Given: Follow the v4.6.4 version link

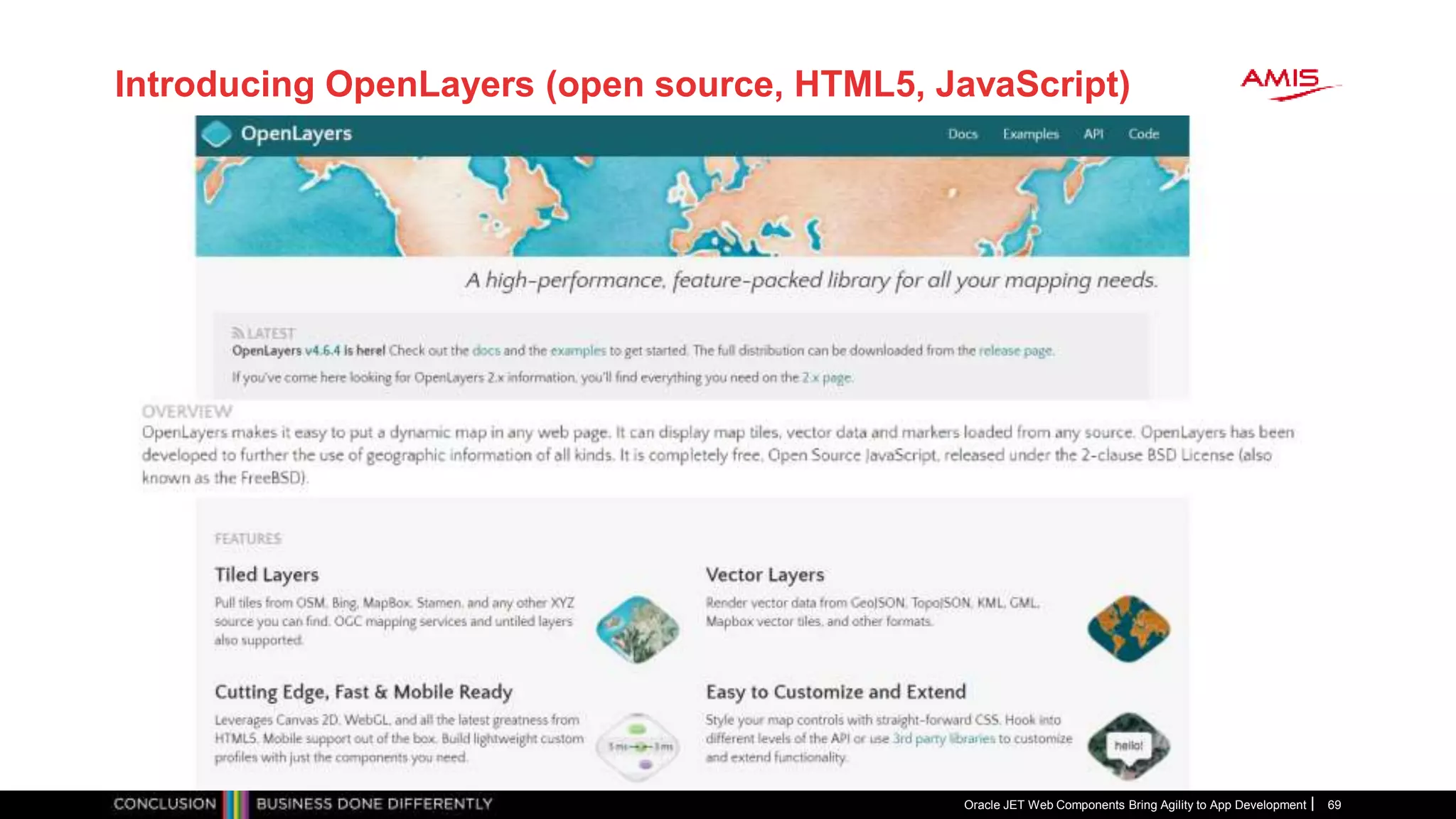Looking at the screenshot, I should coord(323,350).
